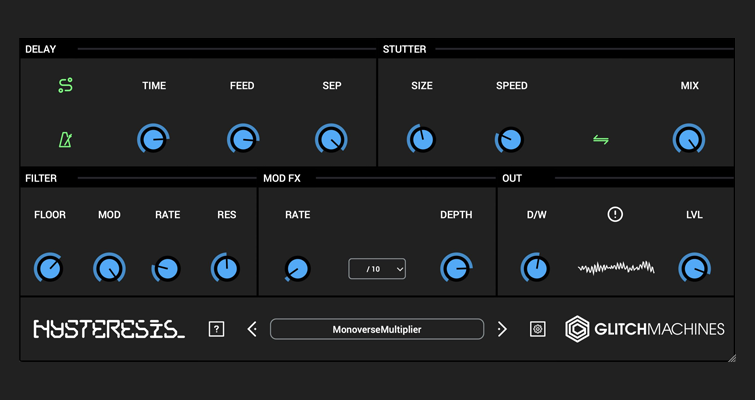Open the settings gear icon
Image resolution: width=755 pixels, height=400 pixels.
click(x=537, y=329)
